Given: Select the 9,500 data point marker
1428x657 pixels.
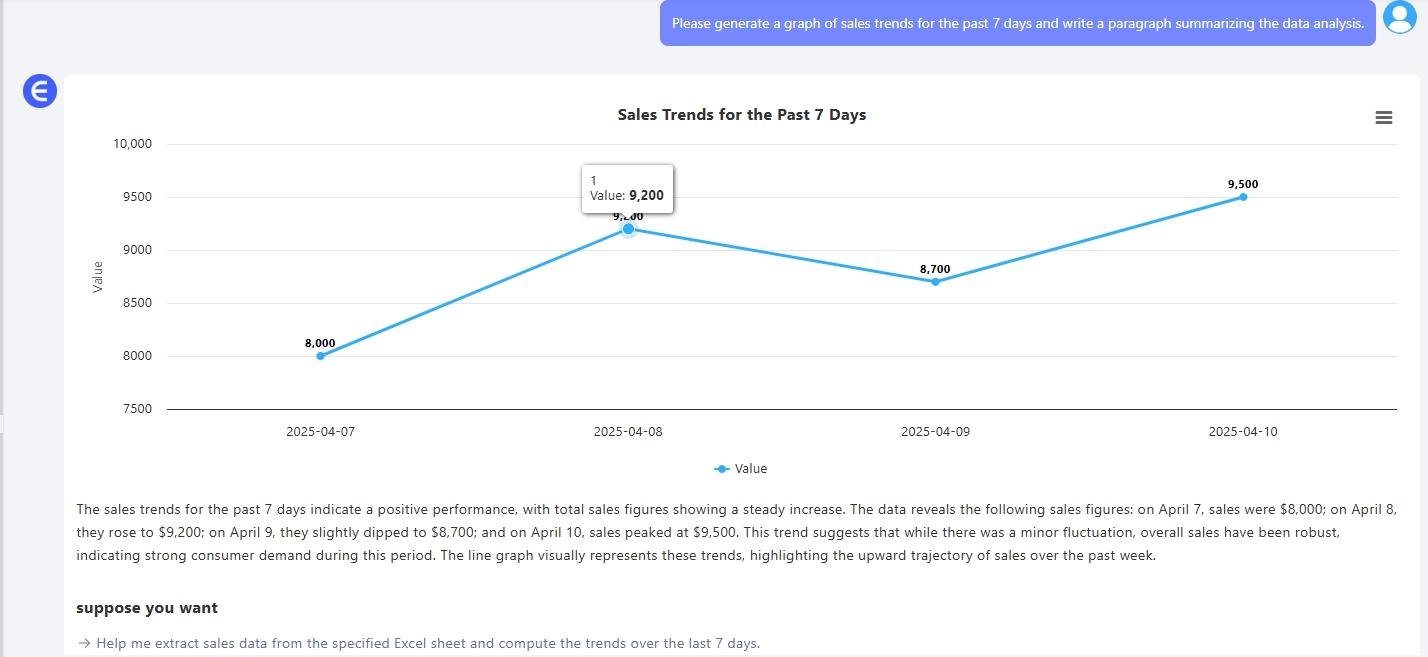Looking at the screenshot, I should pyautogui.click(x=1243, y=197).
